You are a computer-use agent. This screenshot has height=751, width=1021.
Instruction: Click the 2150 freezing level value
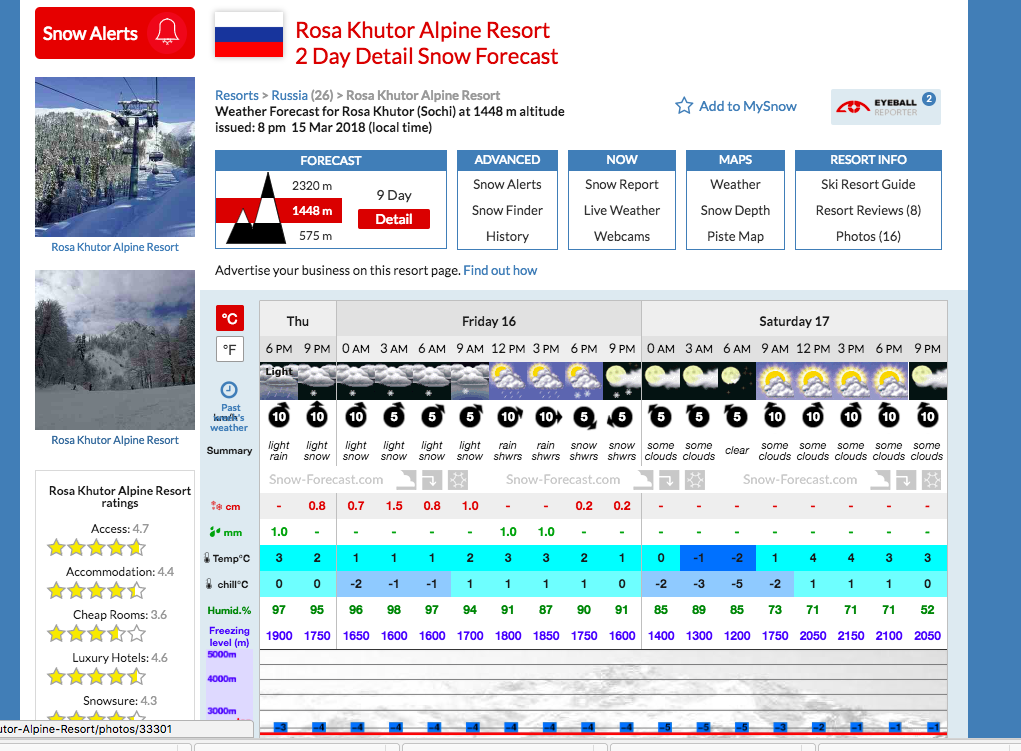[850, 636]
